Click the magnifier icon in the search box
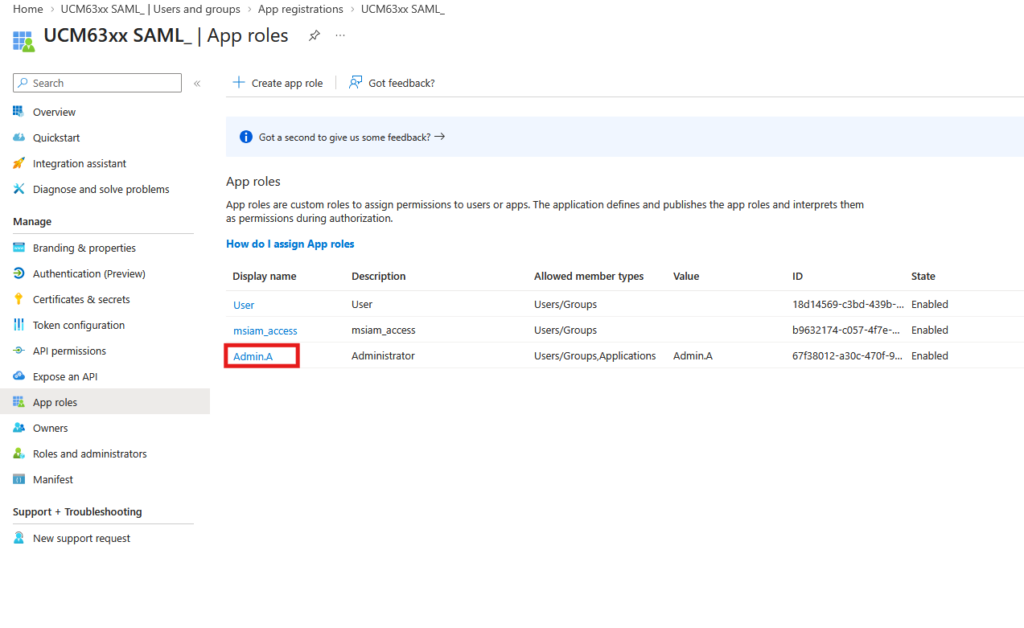Viewport: 1024px width, 628px height. coord(23,83)
